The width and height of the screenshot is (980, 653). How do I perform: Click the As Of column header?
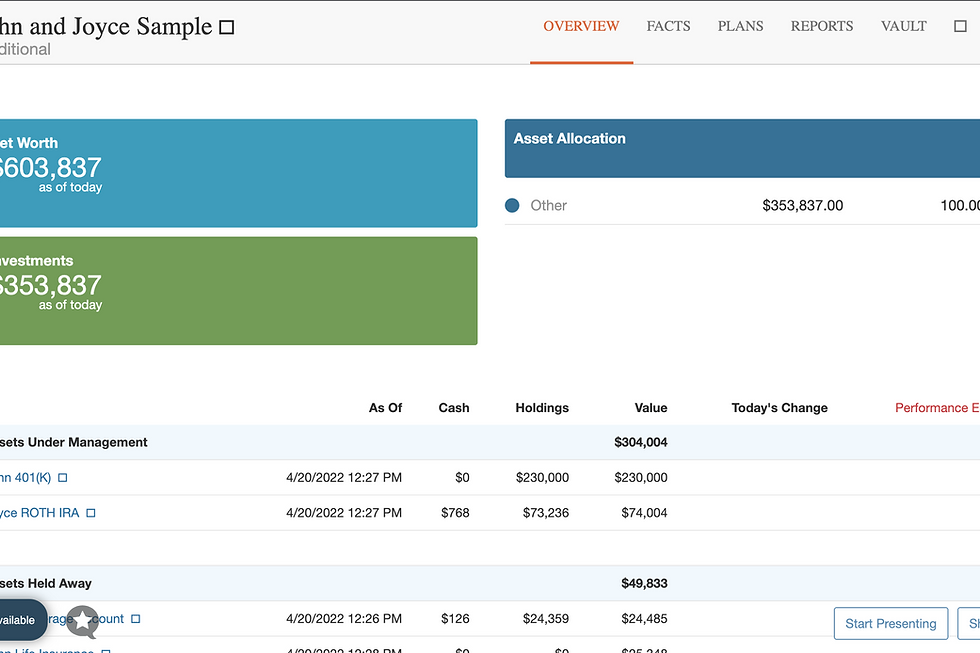point(385,408)
